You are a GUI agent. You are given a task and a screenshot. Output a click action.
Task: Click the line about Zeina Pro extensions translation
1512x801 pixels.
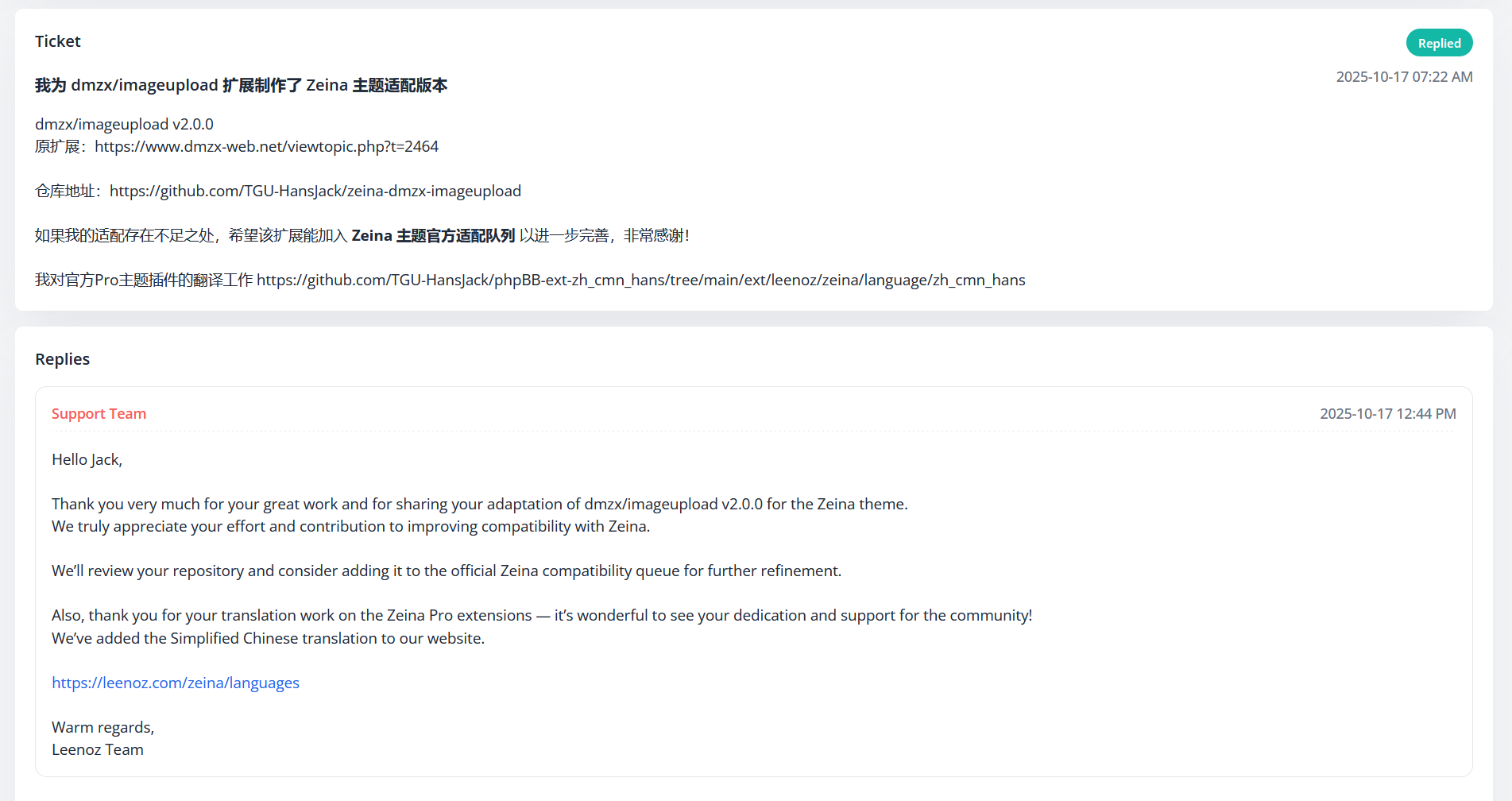(x=542, y=615)
